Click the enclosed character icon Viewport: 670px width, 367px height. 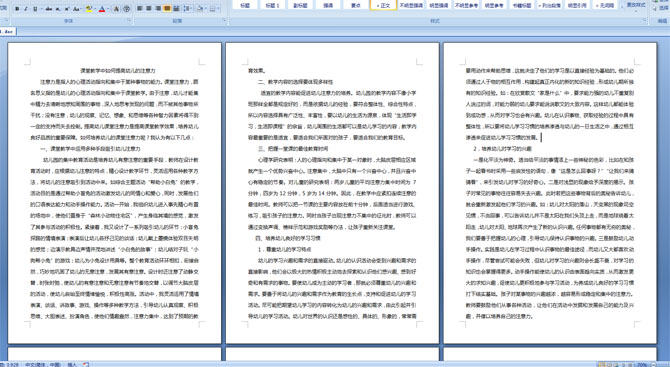[127, 9]
